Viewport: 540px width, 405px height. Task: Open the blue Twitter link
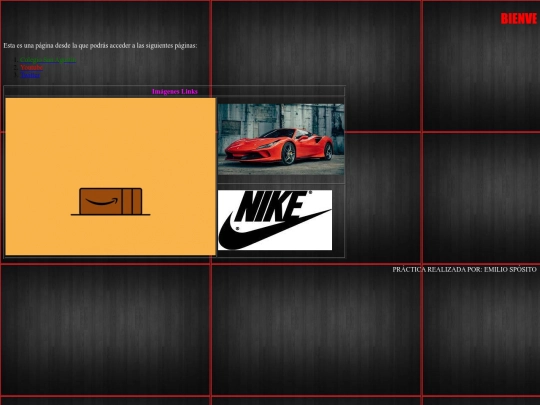pos(30,75)
